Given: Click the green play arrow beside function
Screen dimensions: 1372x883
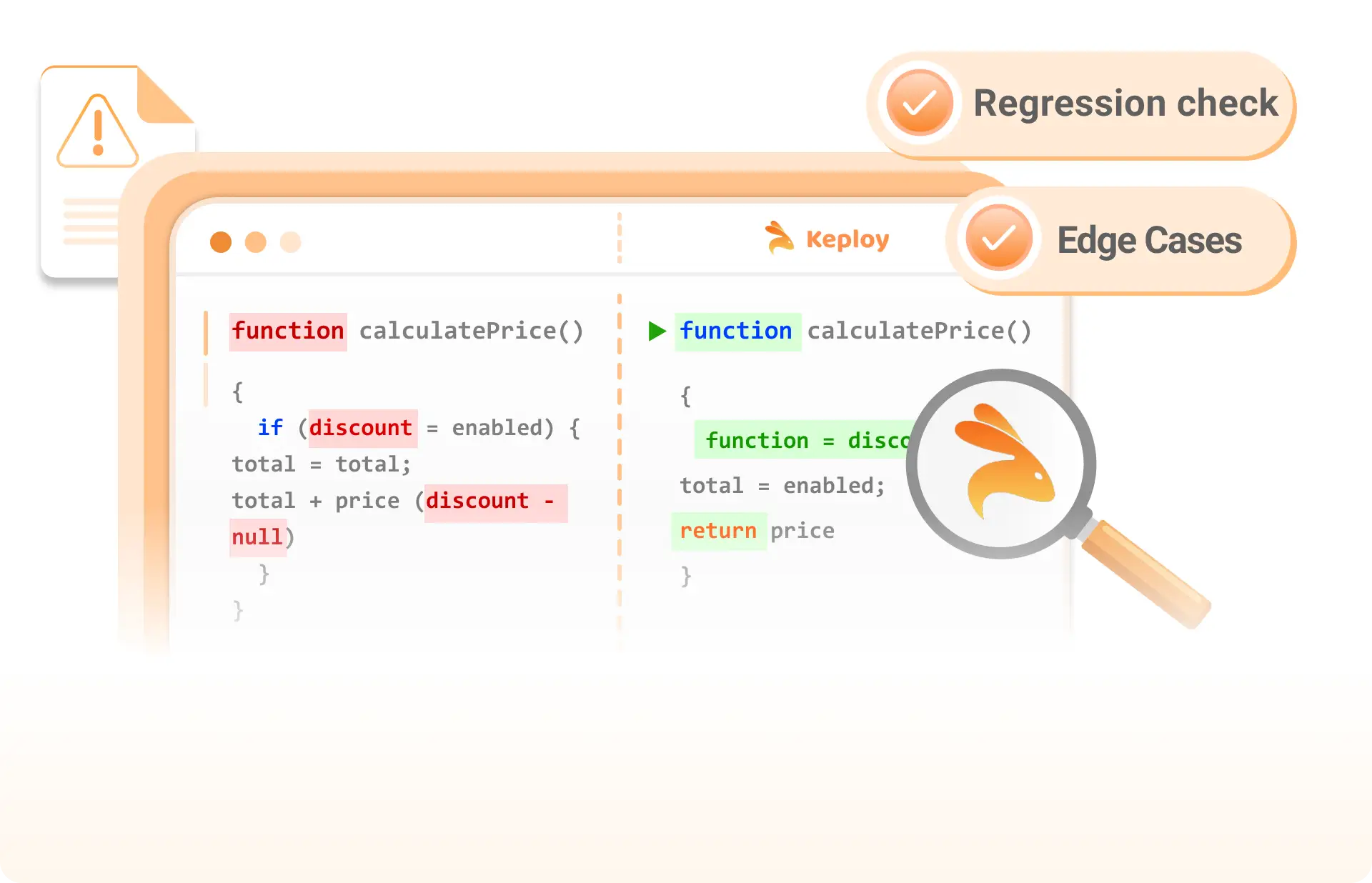Looking at the screenshot, I should tap(657, 331).
